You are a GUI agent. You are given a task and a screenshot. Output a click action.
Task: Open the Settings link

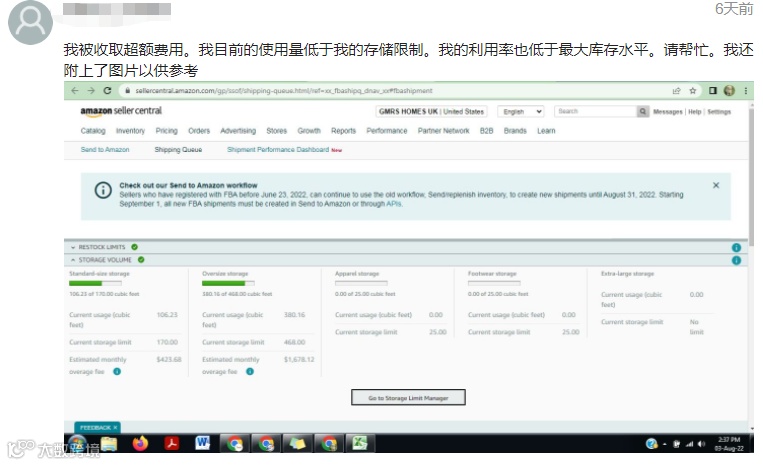pos(719,112)
